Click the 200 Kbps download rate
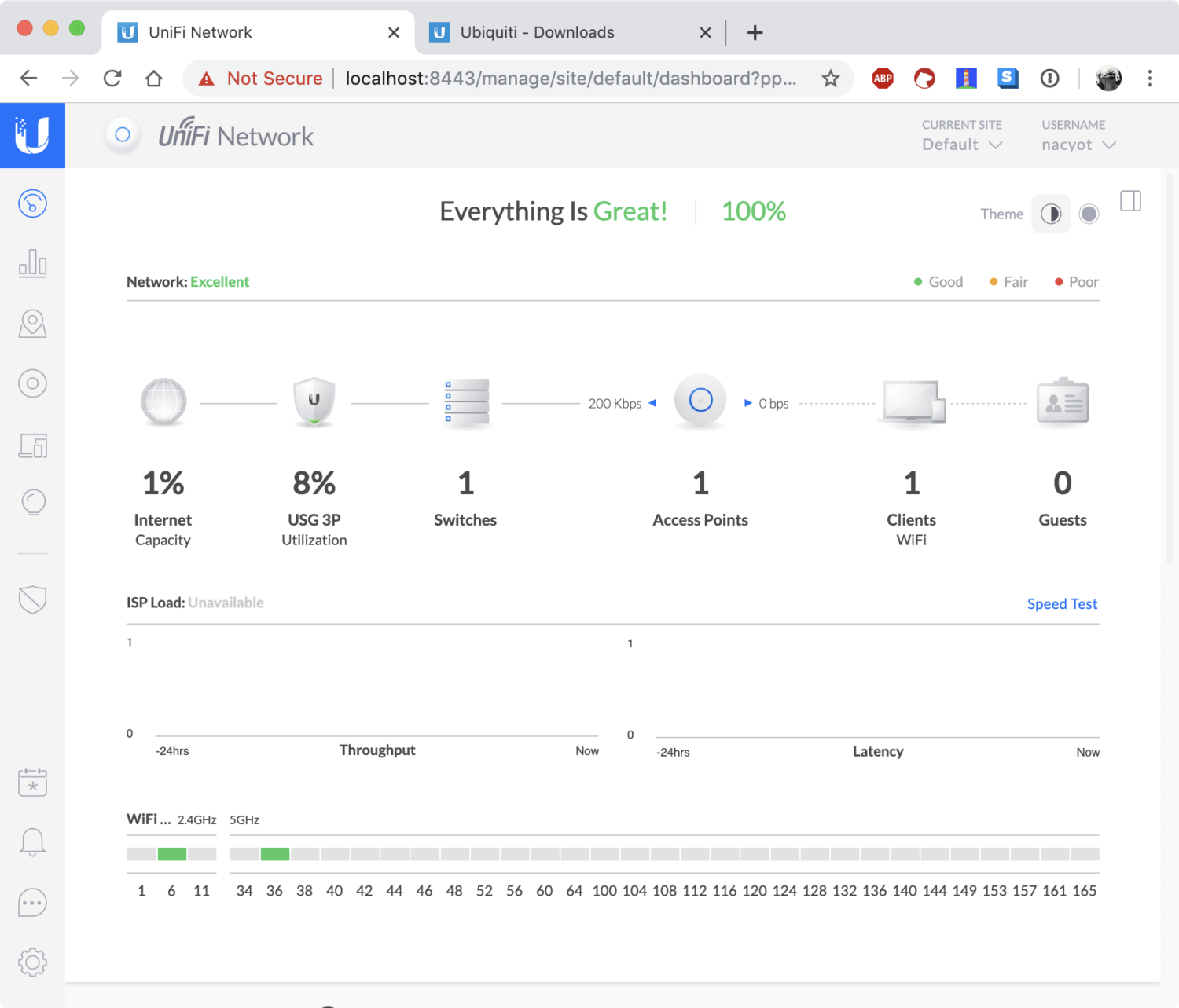Viewport: 1179px width, 1008px height. point(615,403)
